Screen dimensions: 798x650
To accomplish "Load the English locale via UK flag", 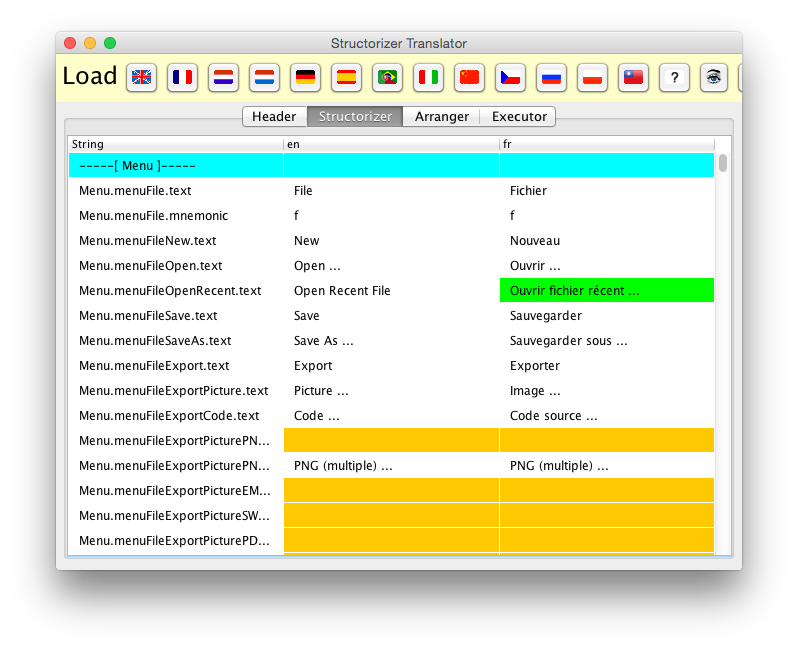I will (141, 77).
